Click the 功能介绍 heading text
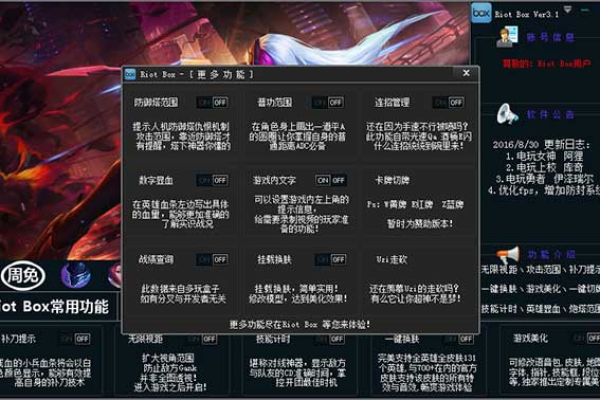Image resolution: width=600 pixels, height=400 pixels. [551, 254]
